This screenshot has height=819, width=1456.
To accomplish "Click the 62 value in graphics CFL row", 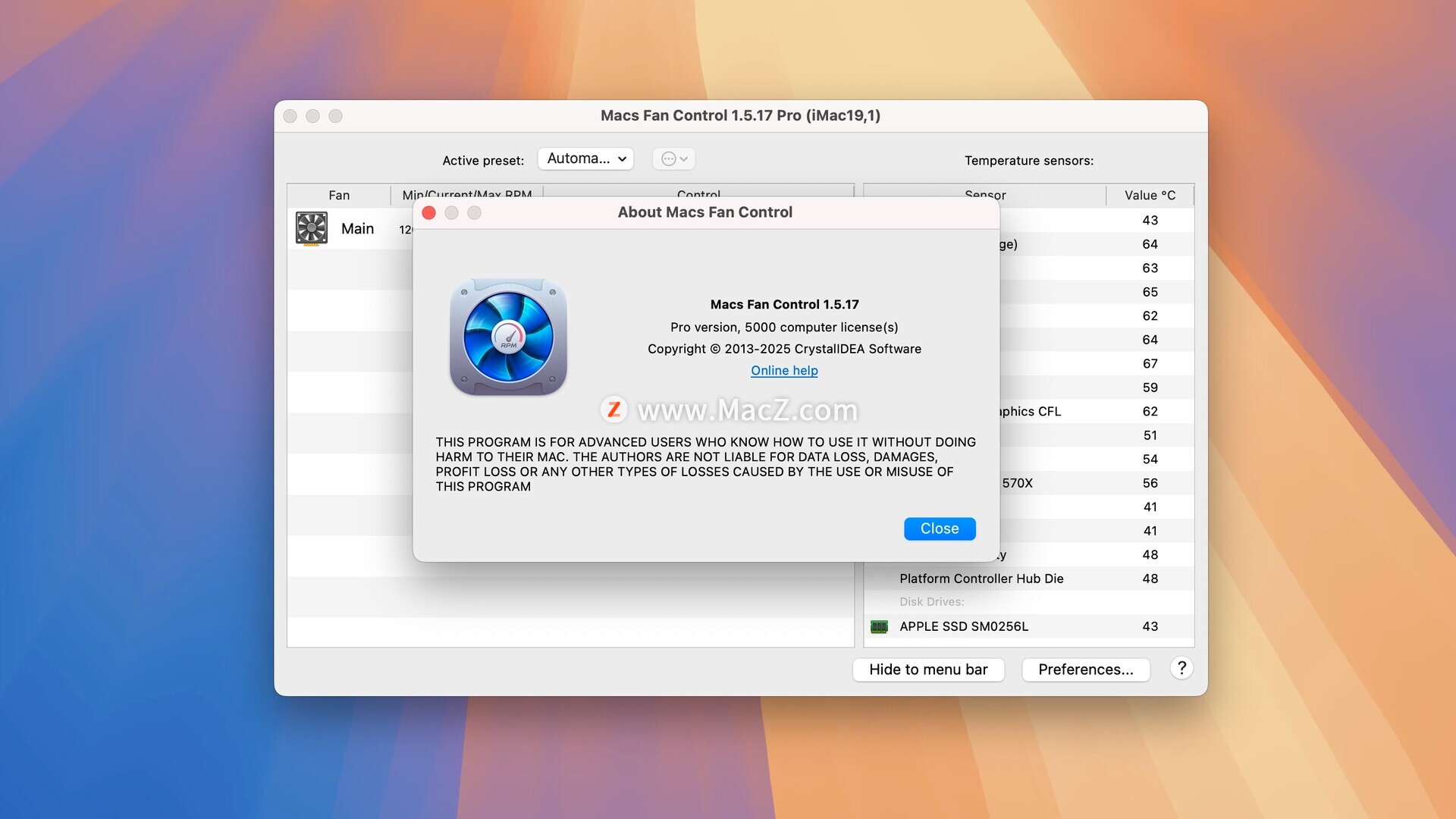I will (x=1150, y=412).
